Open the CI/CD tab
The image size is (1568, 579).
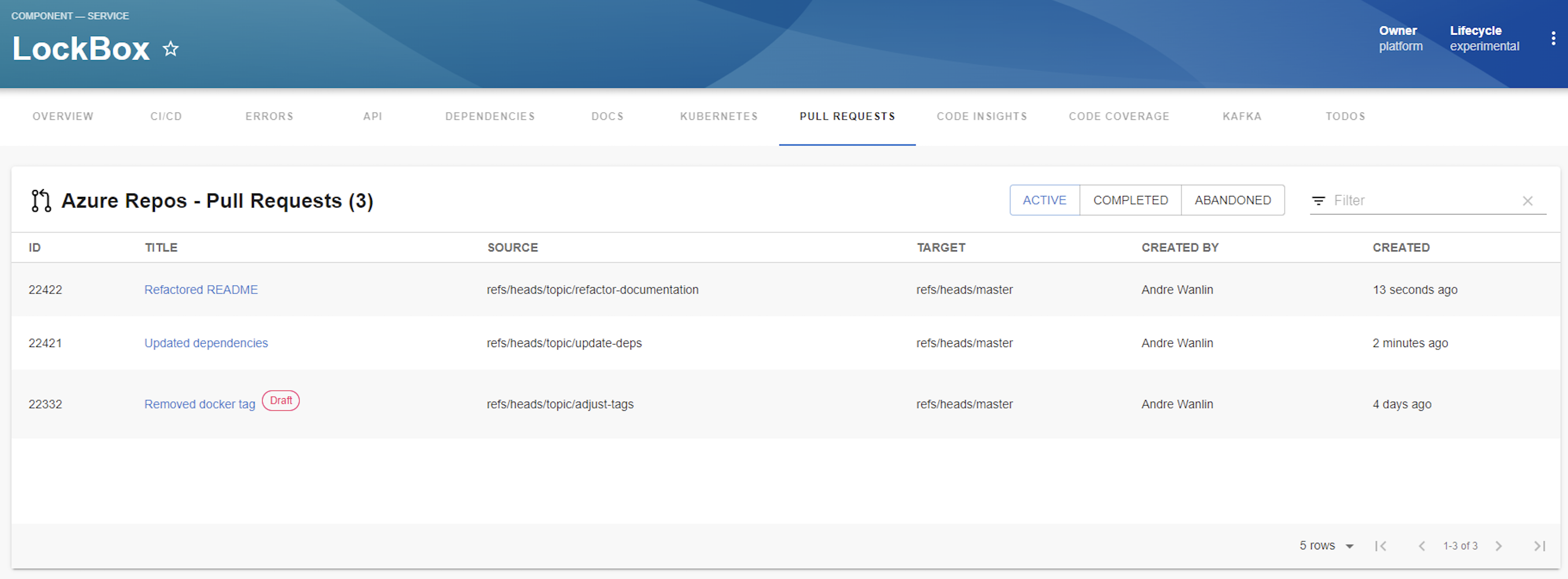(166, 116)
